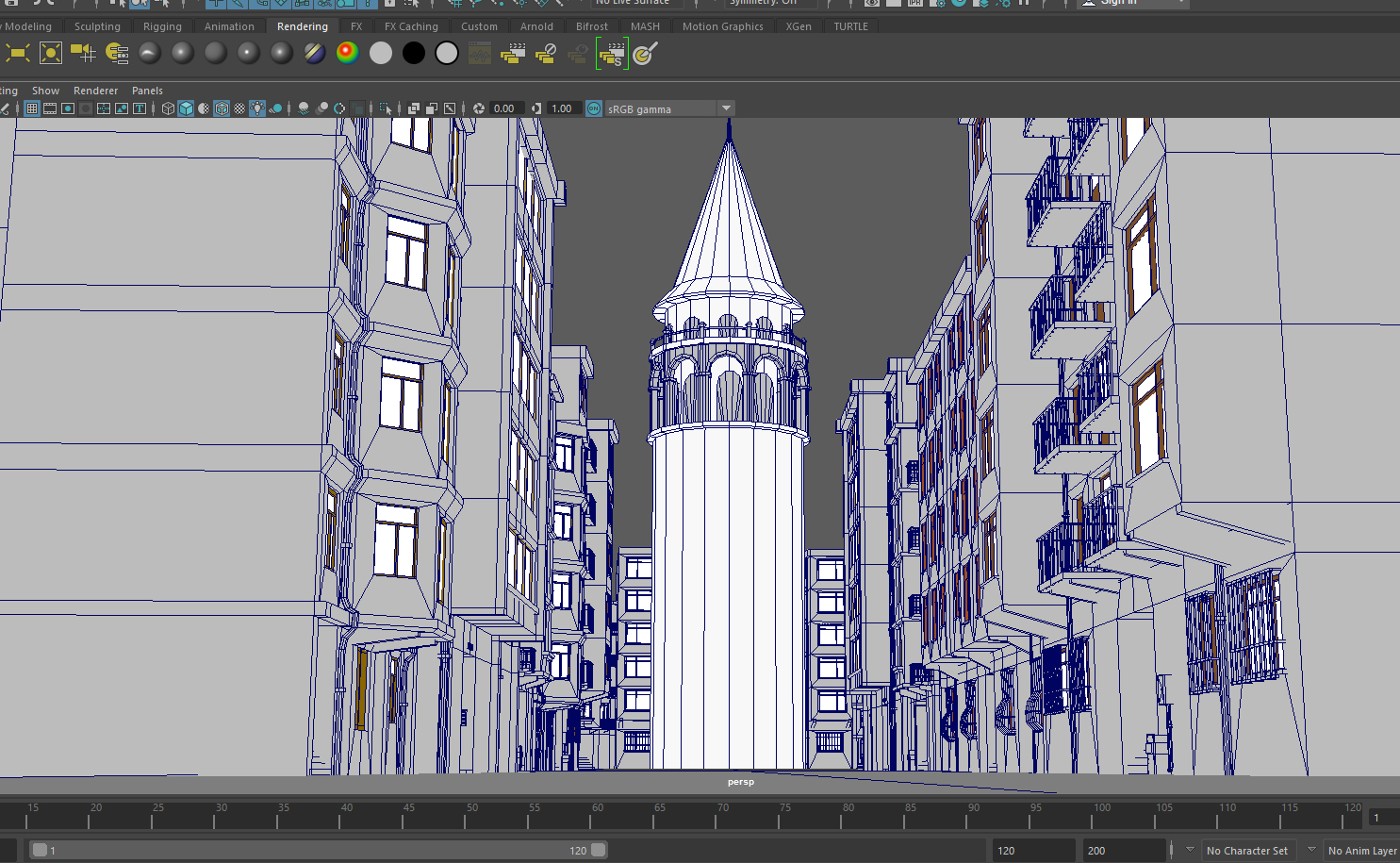Viewport: 1400px width, 863px height.
Task: Click the striped layered shader sphere icon
Action: click(x=315, y=54)
